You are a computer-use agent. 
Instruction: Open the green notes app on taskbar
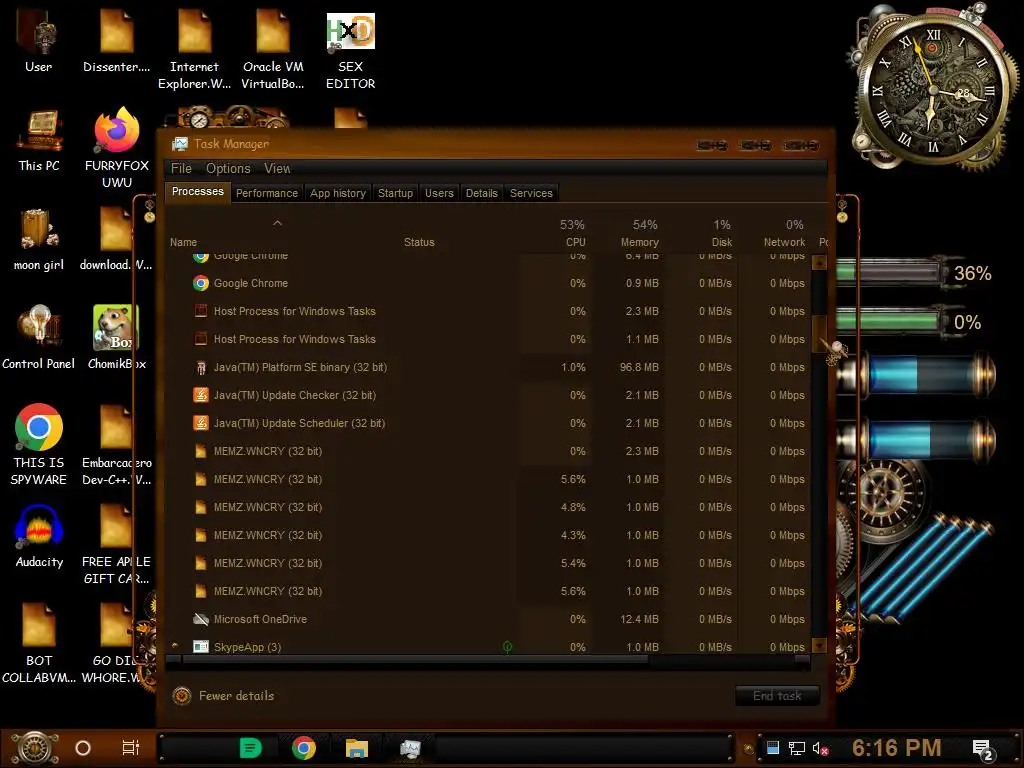(250, 748)
